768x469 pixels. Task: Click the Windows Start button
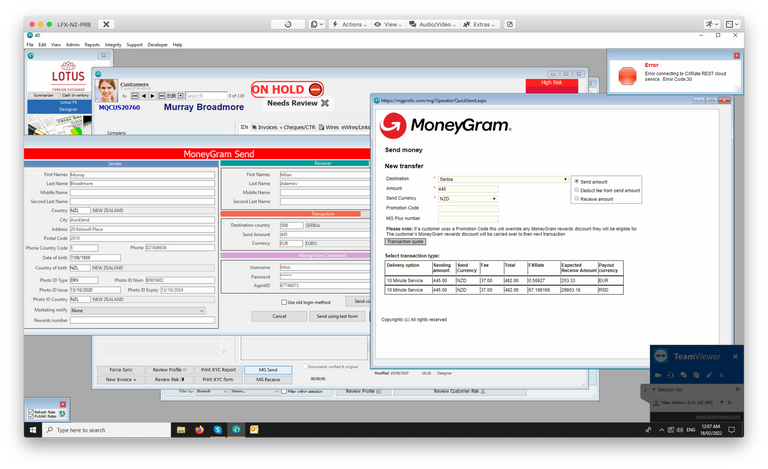click(x=33, y=430)
